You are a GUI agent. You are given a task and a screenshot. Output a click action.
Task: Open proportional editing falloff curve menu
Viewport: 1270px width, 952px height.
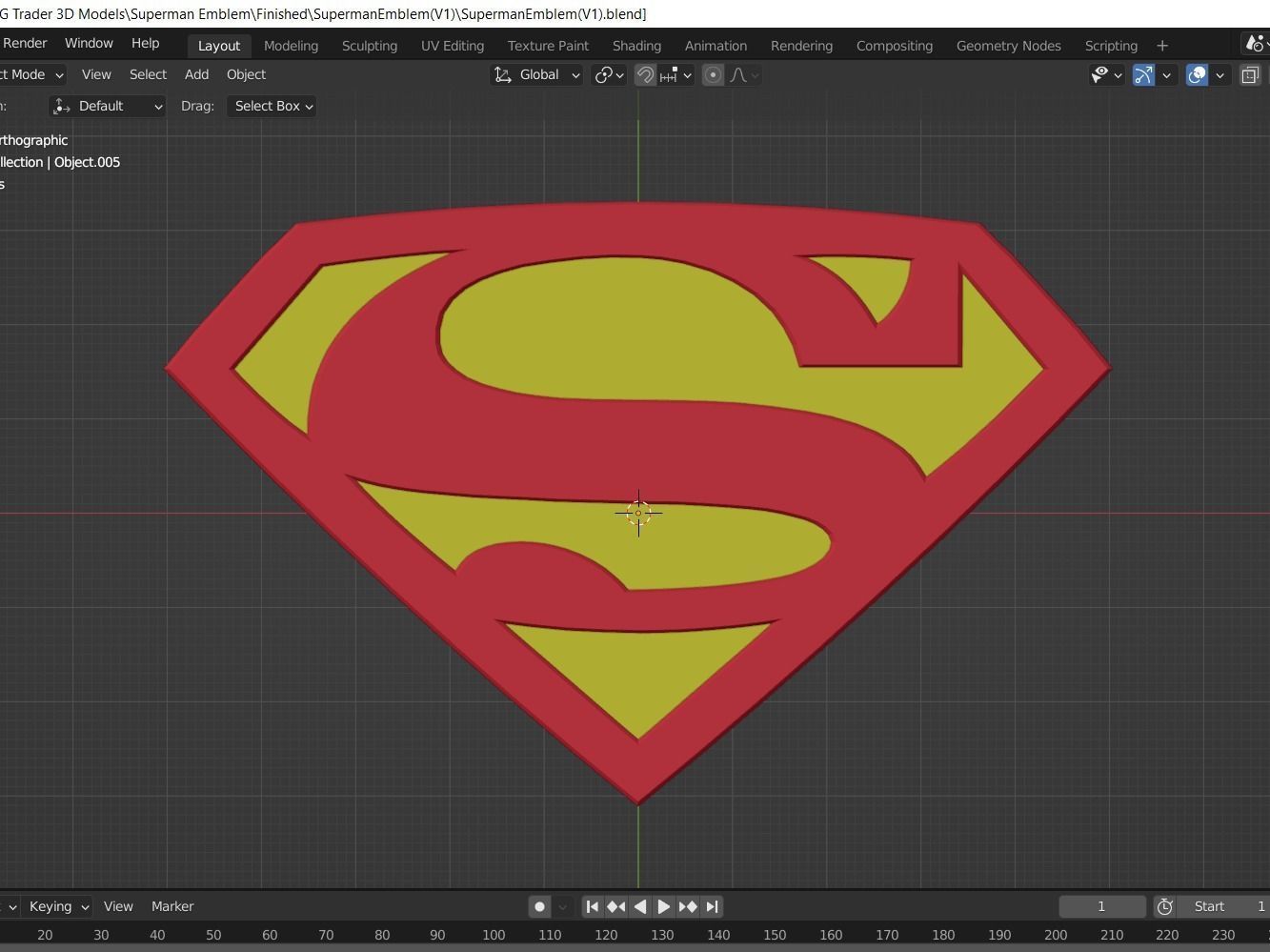tap(744, 74)
